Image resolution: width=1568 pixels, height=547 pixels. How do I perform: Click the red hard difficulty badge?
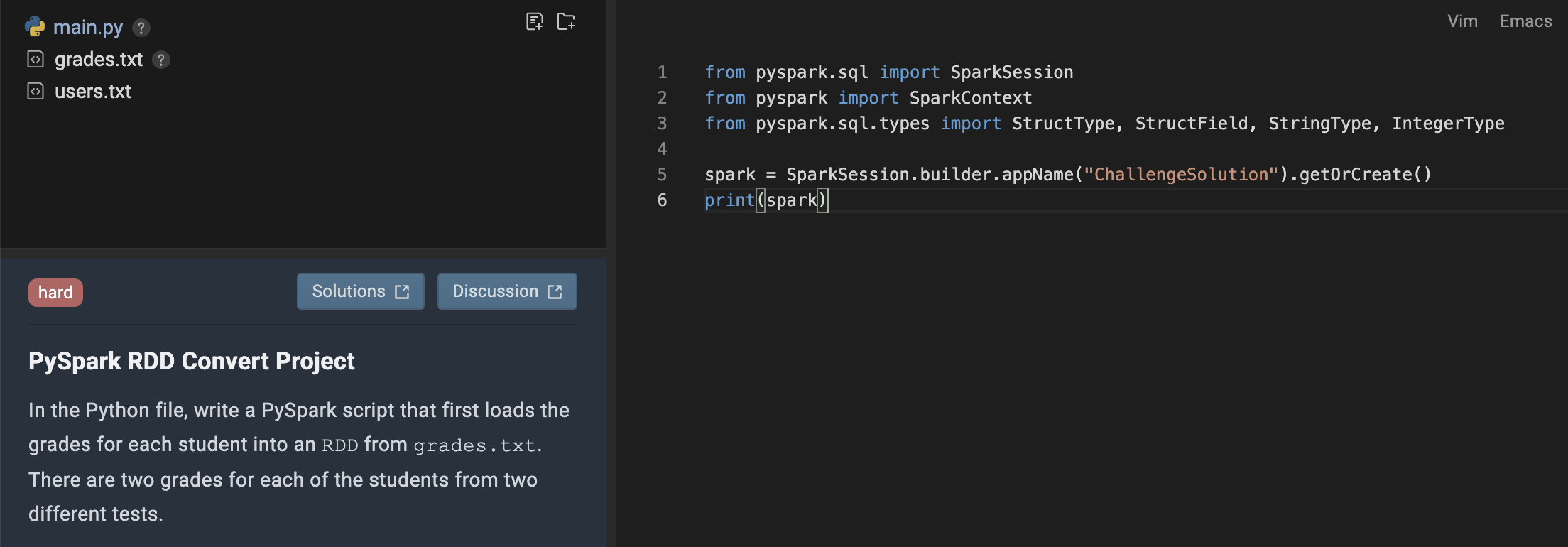pos(55,293)
